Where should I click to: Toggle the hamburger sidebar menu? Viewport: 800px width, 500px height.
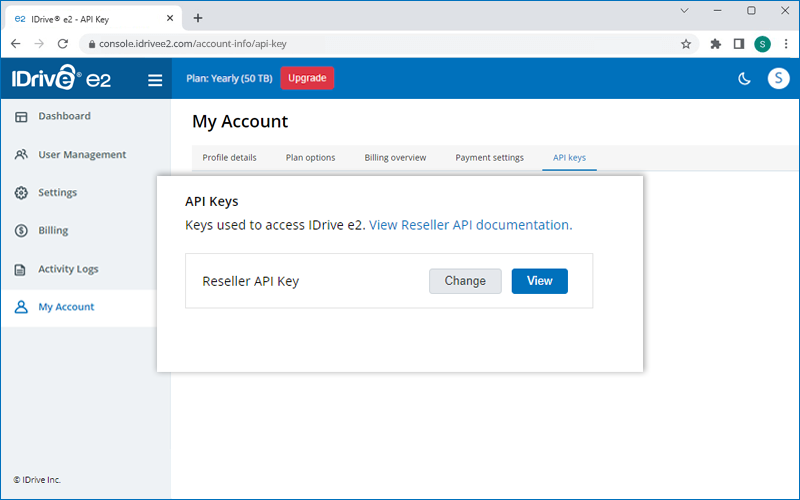point(155,80)
